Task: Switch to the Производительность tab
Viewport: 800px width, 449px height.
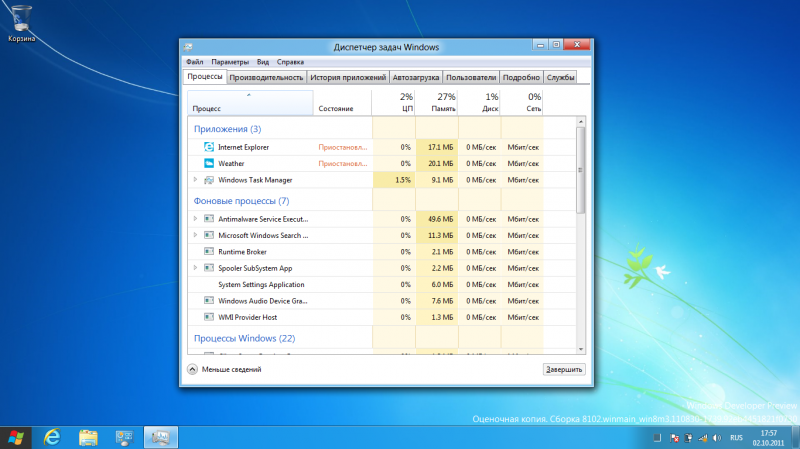Action: pos(266,77)
